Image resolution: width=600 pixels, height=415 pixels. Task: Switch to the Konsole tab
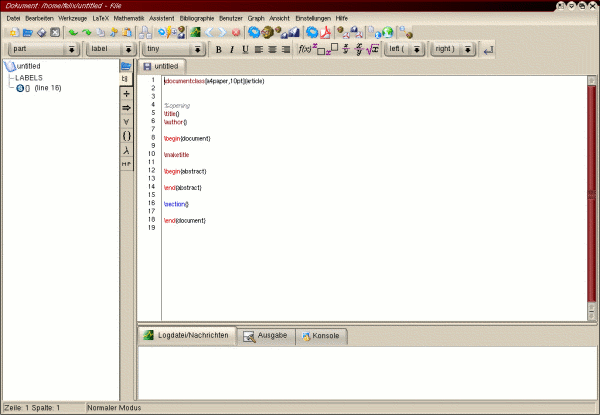tap(321, 336)
